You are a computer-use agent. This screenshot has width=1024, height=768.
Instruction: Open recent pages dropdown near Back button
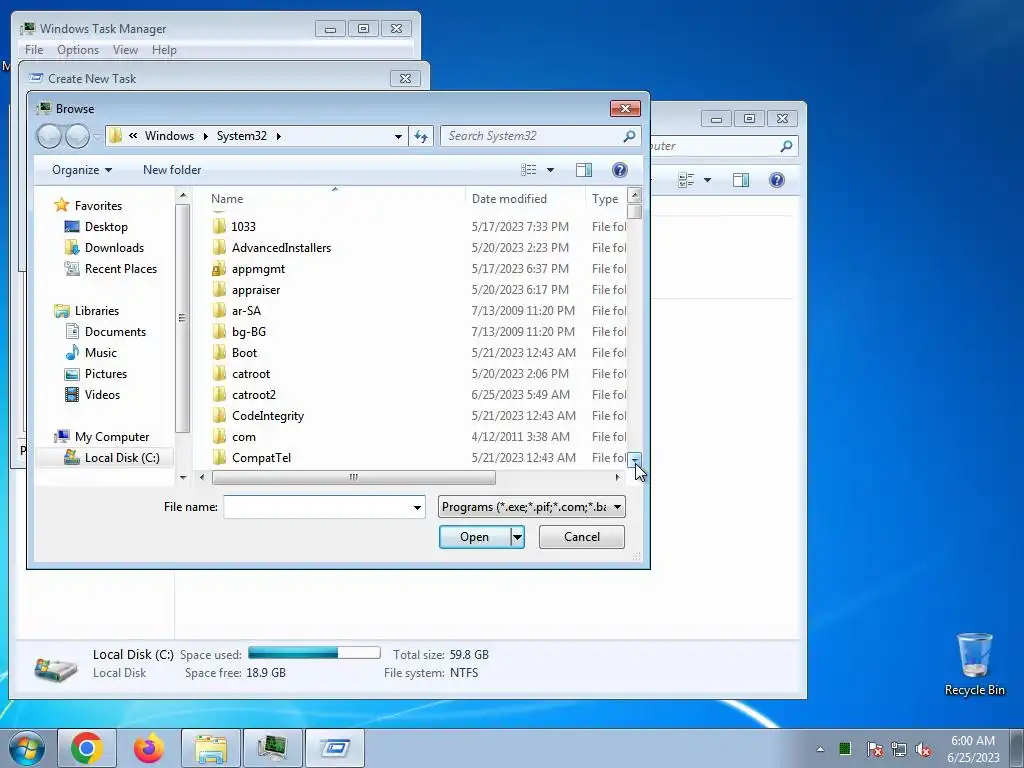(x=97, y=136)
